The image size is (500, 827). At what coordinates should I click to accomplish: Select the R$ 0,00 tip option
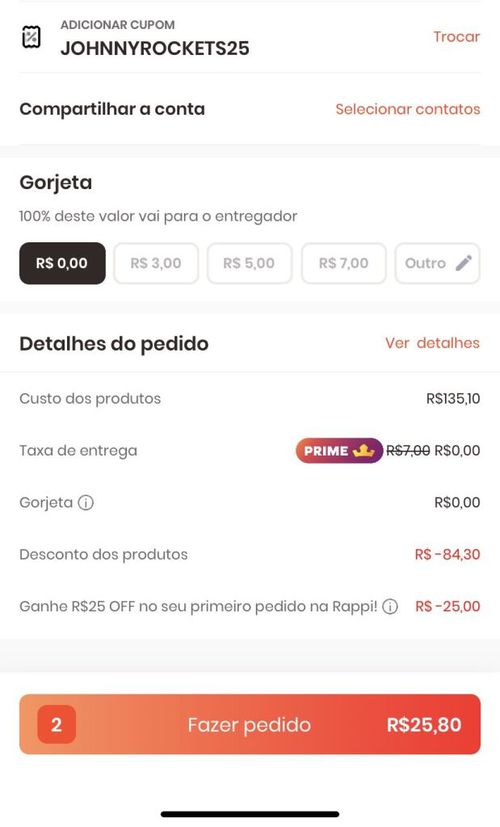(62, 263)
